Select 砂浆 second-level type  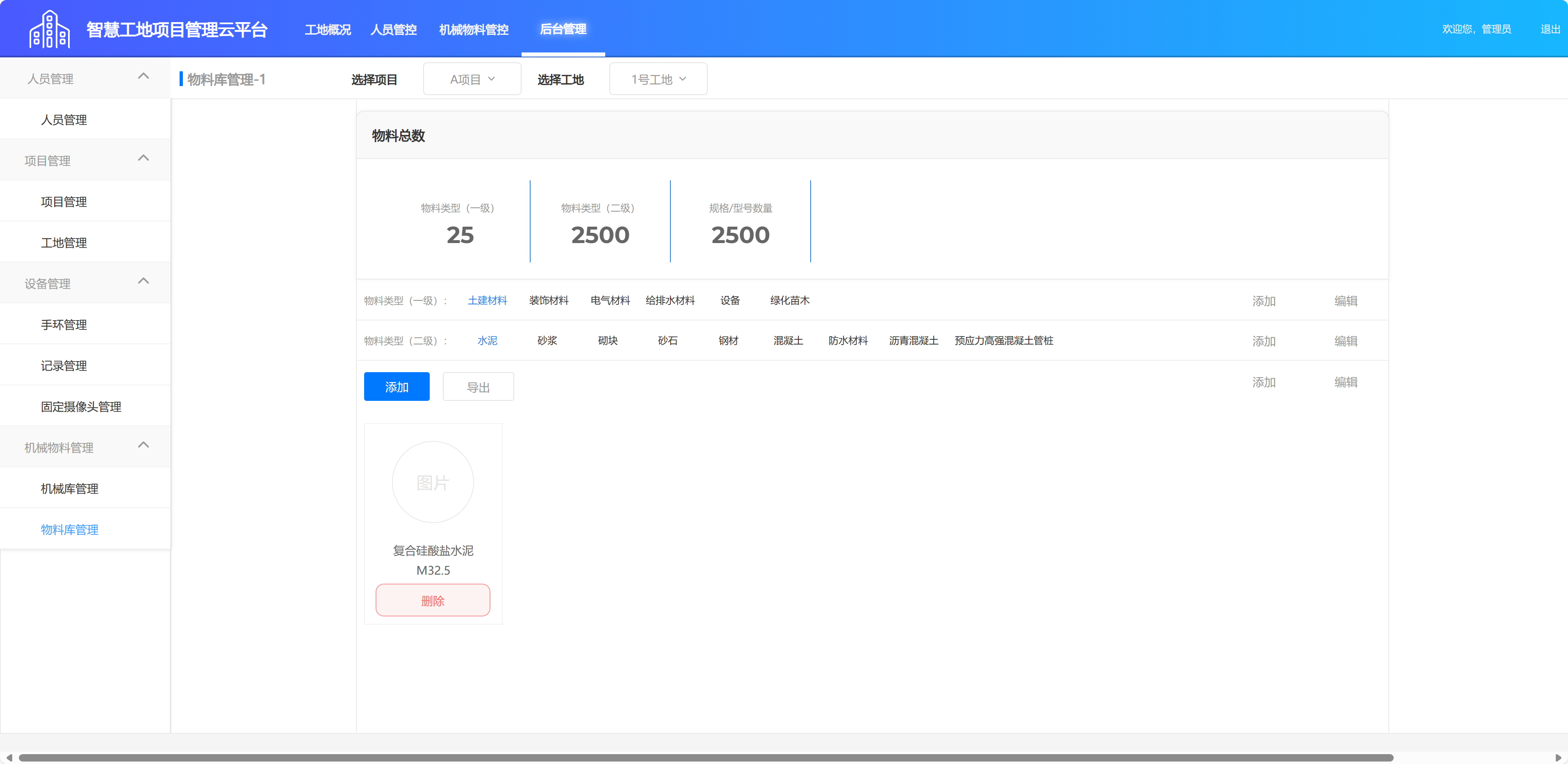point(547,341)
